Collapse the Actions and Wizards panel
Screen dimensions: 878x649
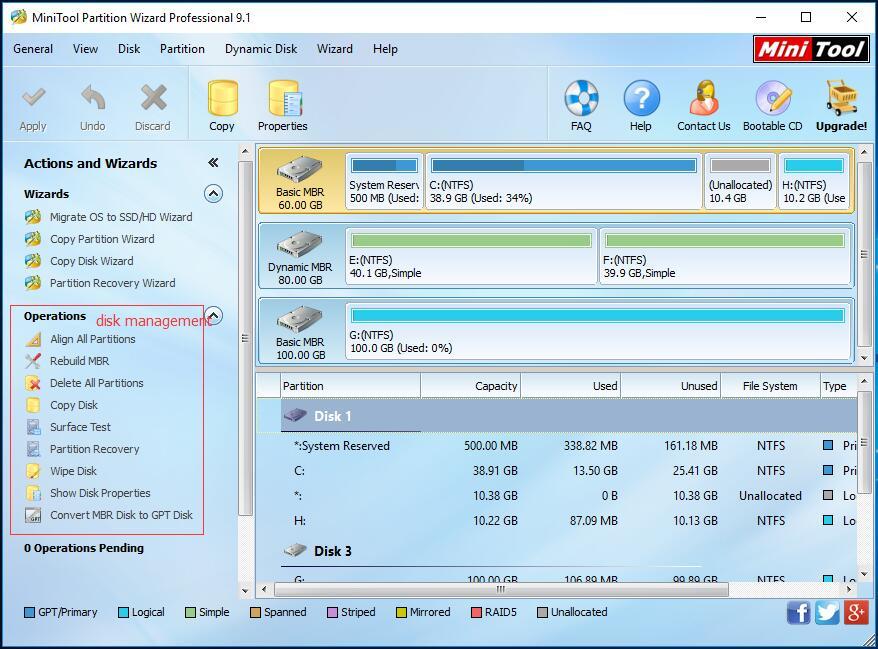tap(213, 163)
